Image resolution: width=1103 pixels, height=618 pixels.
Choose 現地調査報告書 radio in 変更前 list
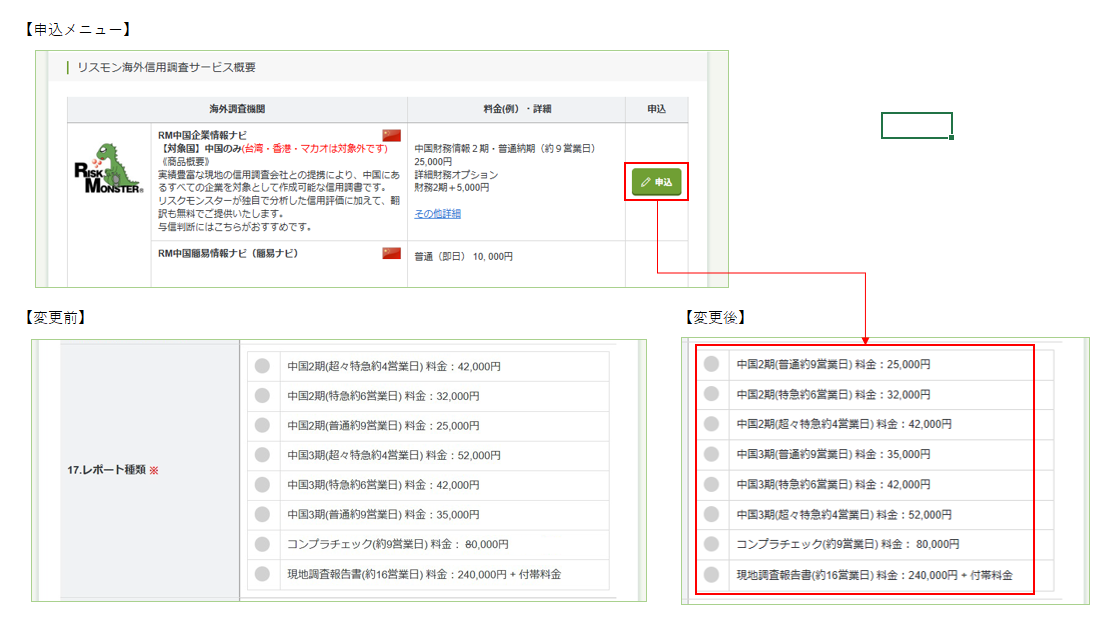[x=262, y=574]
